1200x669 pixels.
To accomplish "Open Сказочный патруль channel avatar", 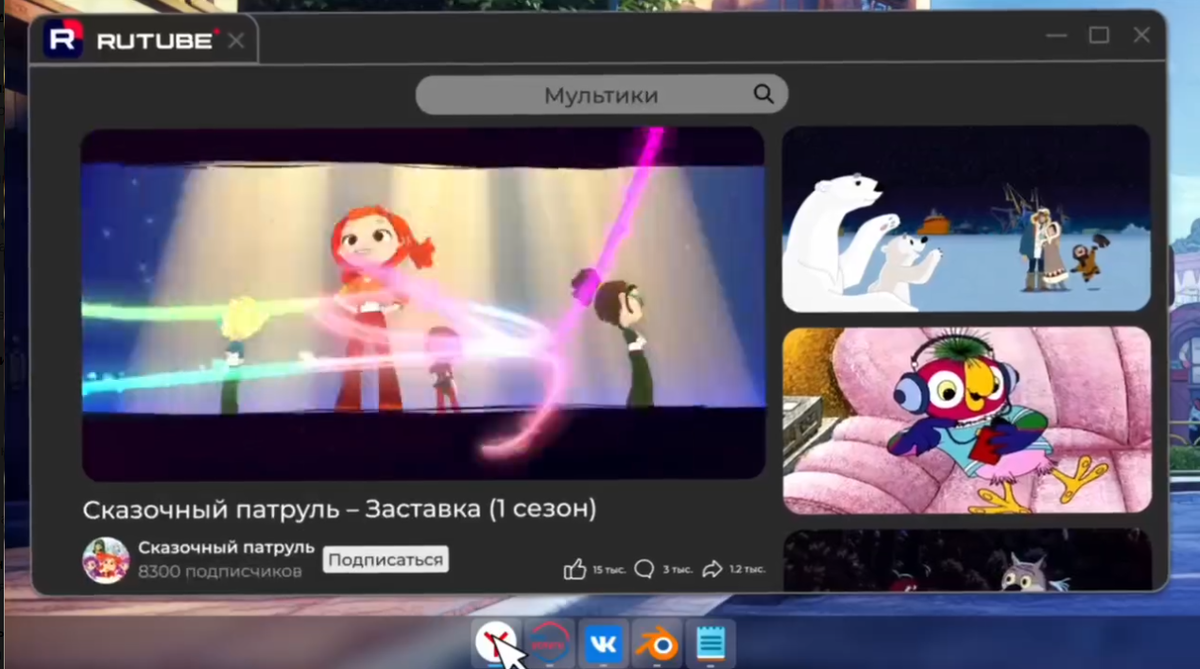I will coord(105,560).
